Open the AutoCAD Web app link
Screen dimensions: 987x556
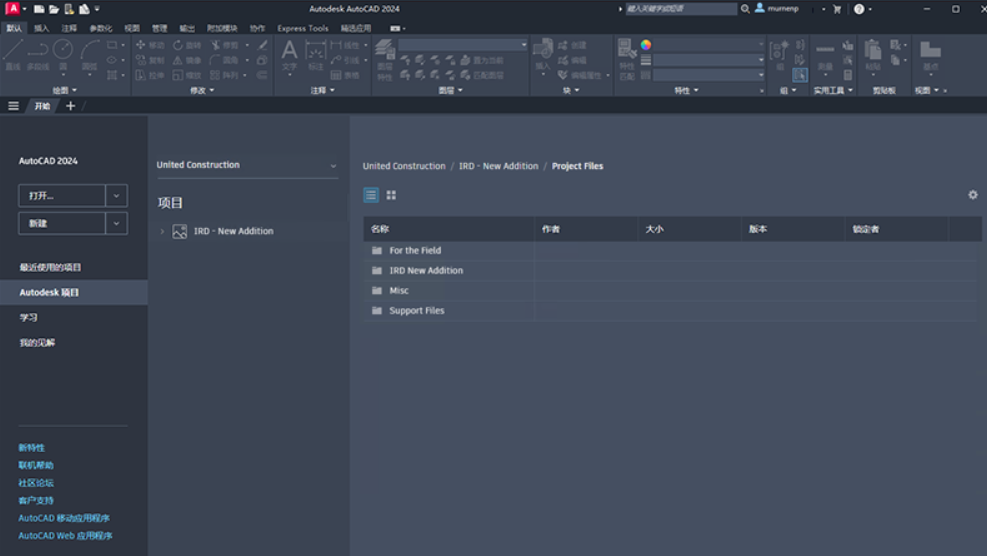pyautogui.click(x=65, y=536)
